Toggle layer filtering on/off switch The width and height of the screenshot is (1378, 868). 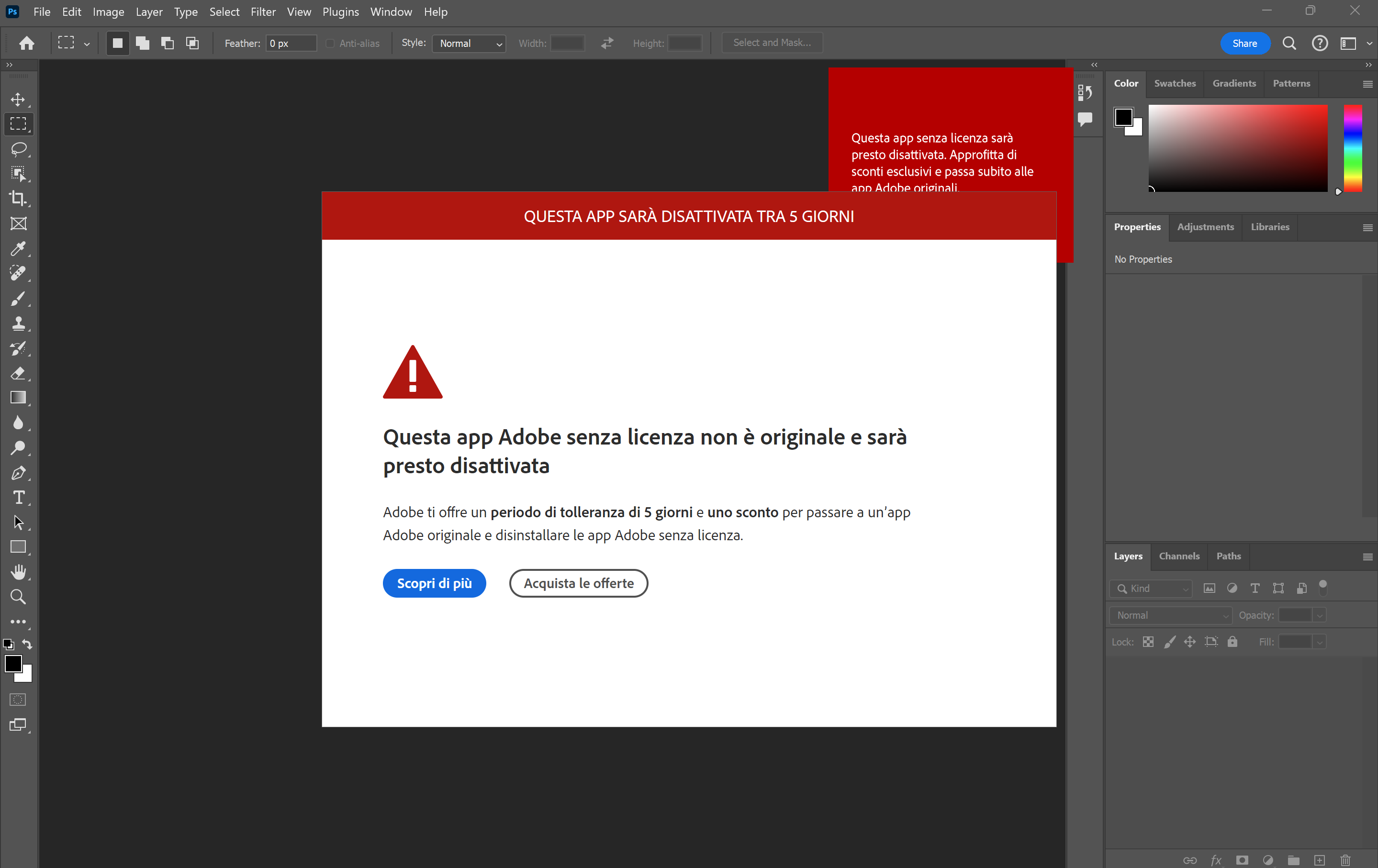click(1323, 587)
